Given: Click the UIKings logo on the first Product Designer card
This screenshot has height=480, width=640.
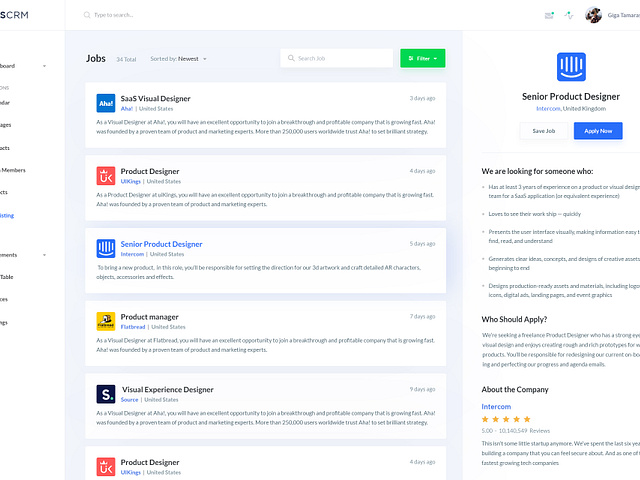Looking at the screenshot, I should [106, 176].
